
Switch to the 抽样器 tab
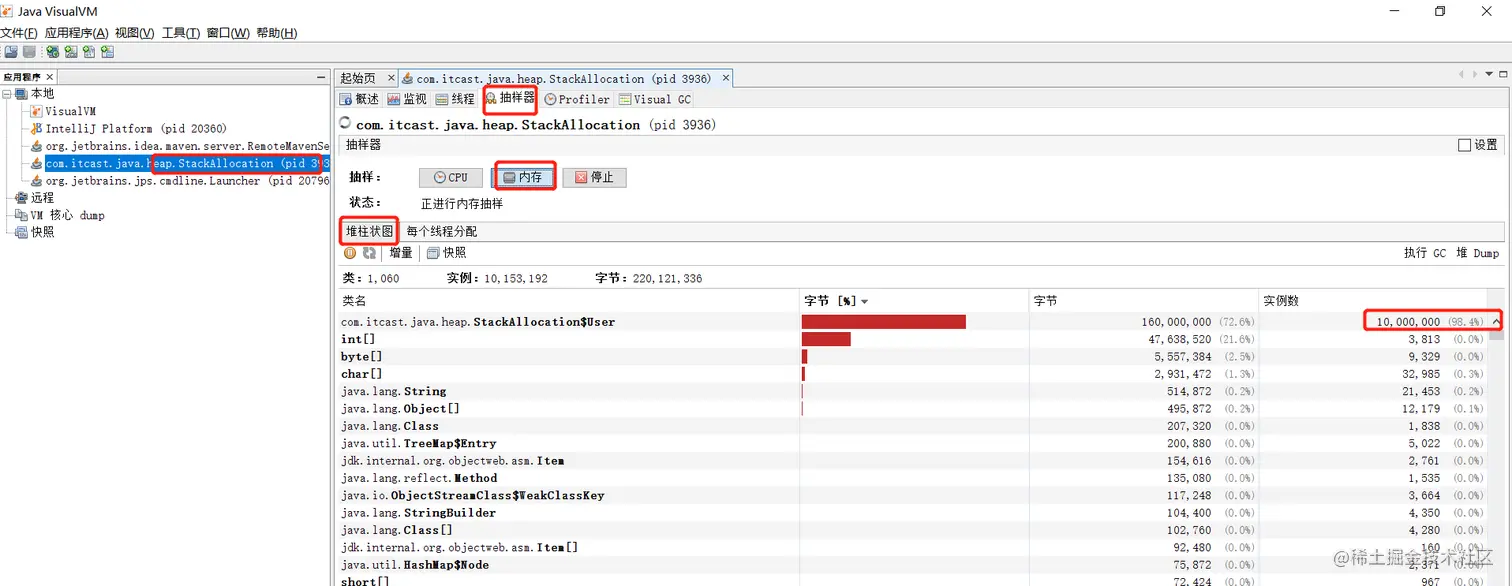510,98
